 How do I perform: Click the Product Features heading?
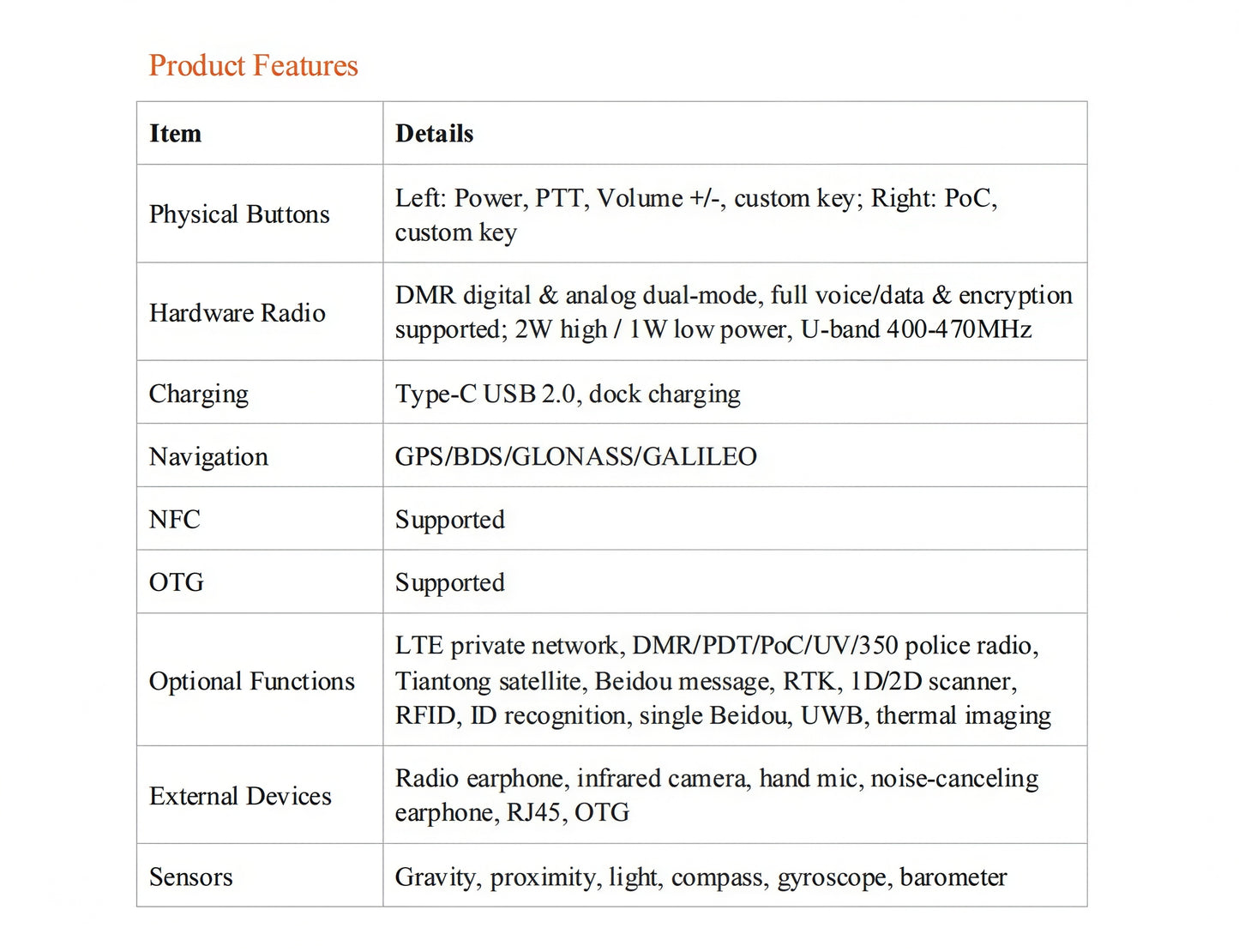click(253, 66)
